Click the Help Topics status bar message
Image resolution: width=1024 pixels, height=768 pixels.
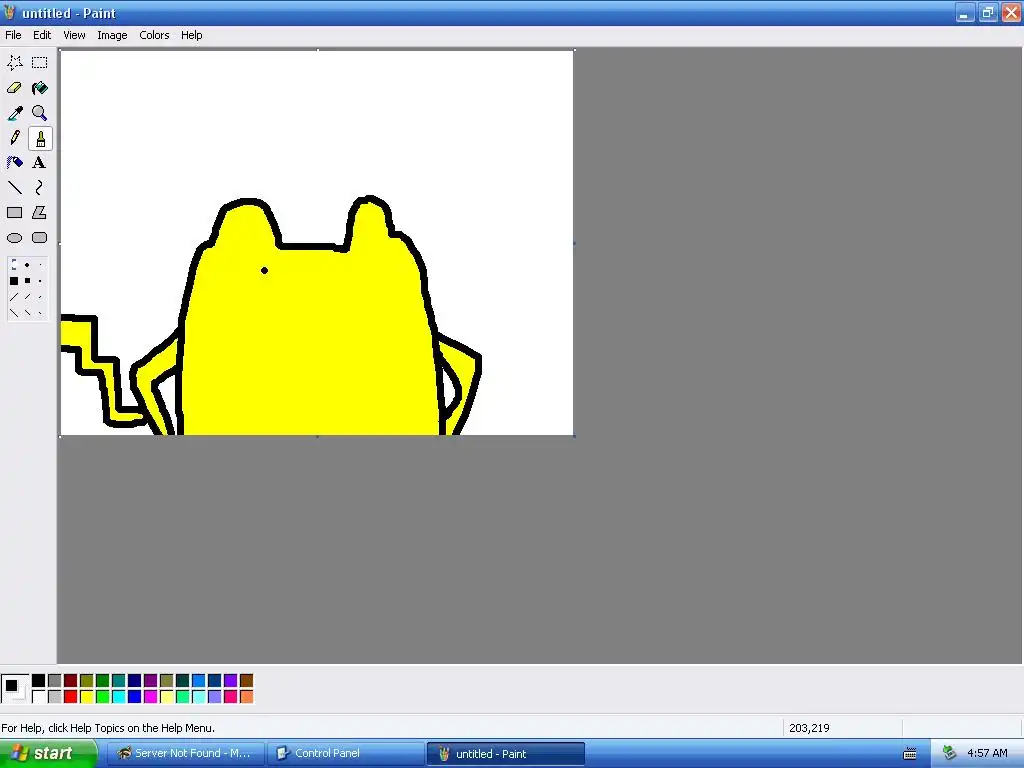(108, 728)
